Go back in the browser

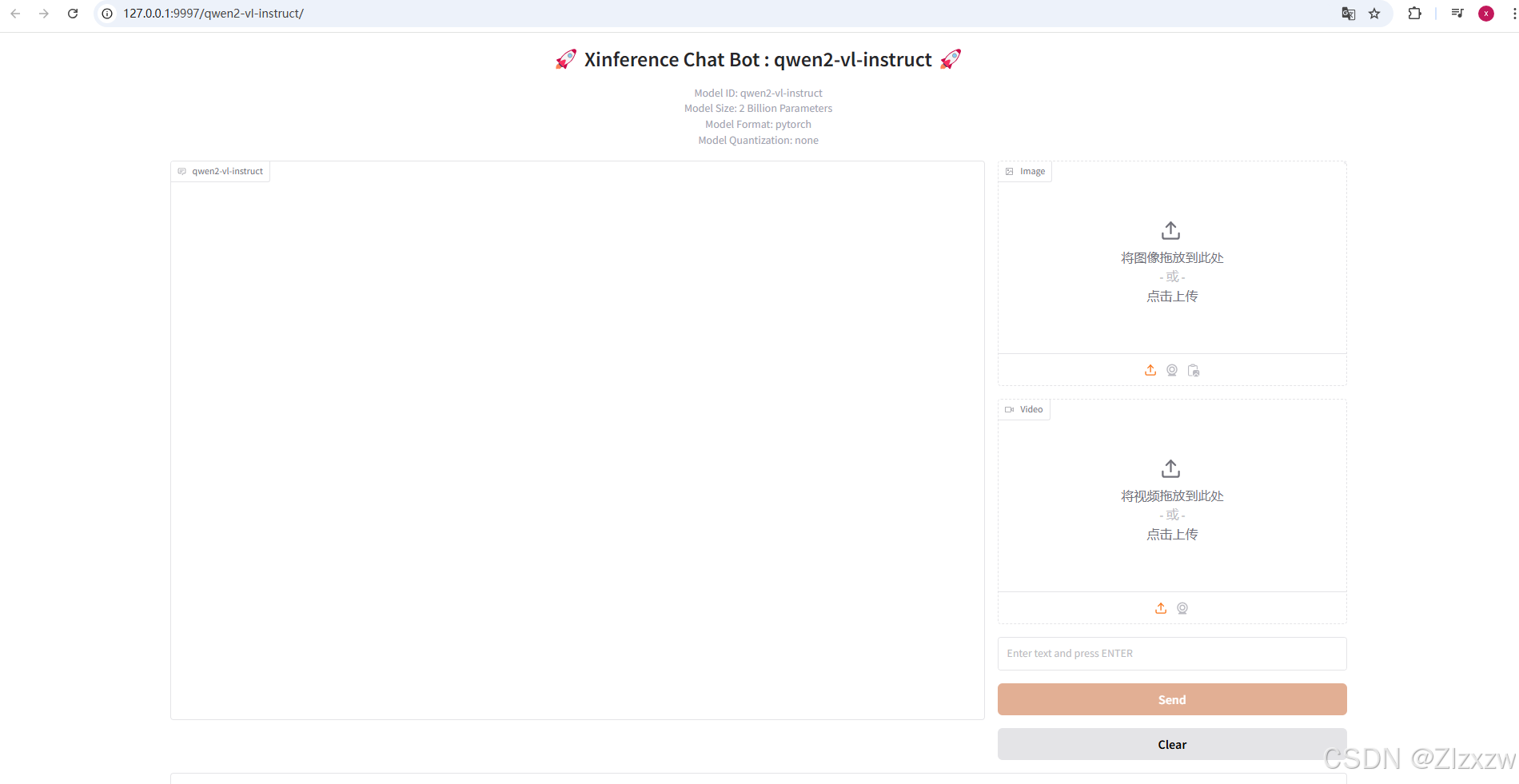(x=15, y=14)
